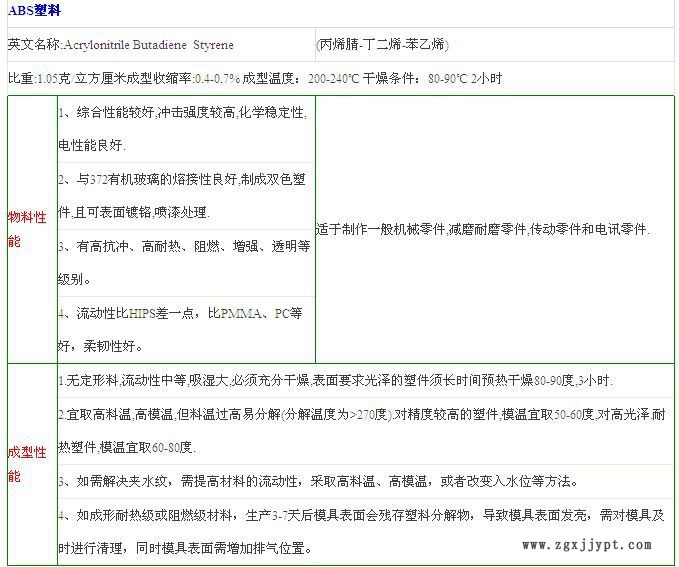This screenshot has height=567, width=679.
Task: Click the "比重:1.05克" density text
Action: pos(39,78)
